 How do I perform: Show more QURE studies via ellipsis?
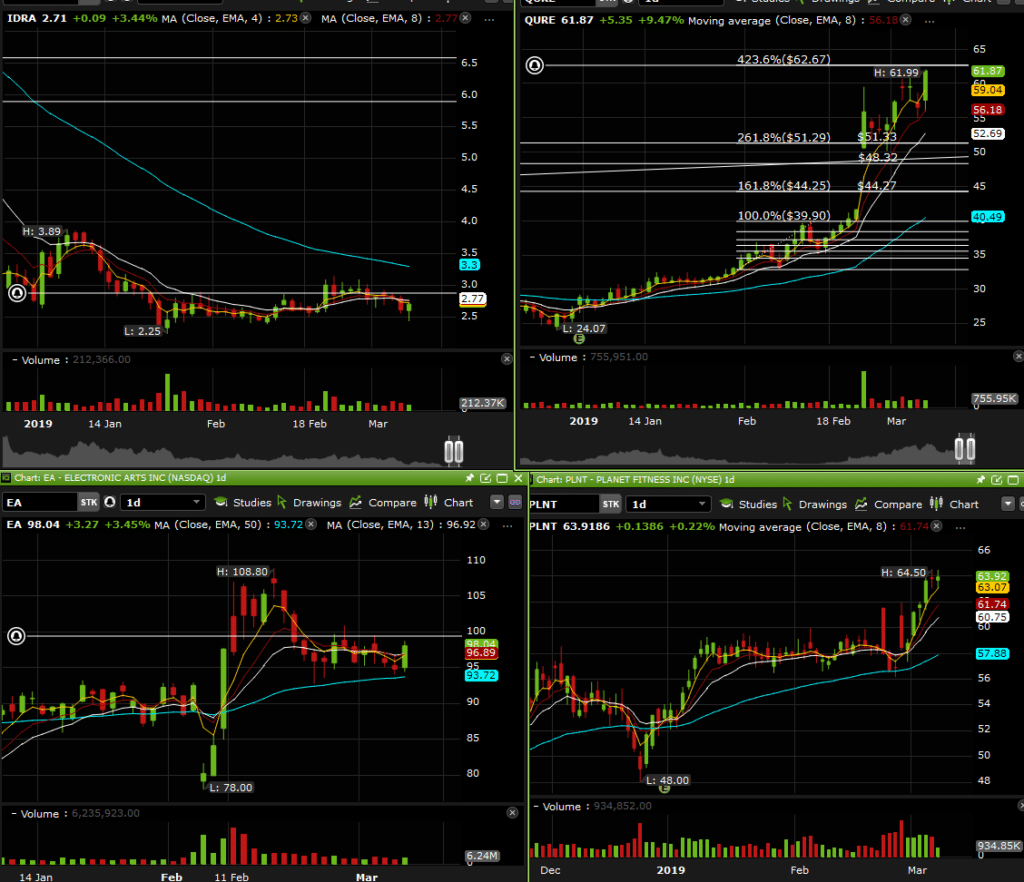coord(929,22)
